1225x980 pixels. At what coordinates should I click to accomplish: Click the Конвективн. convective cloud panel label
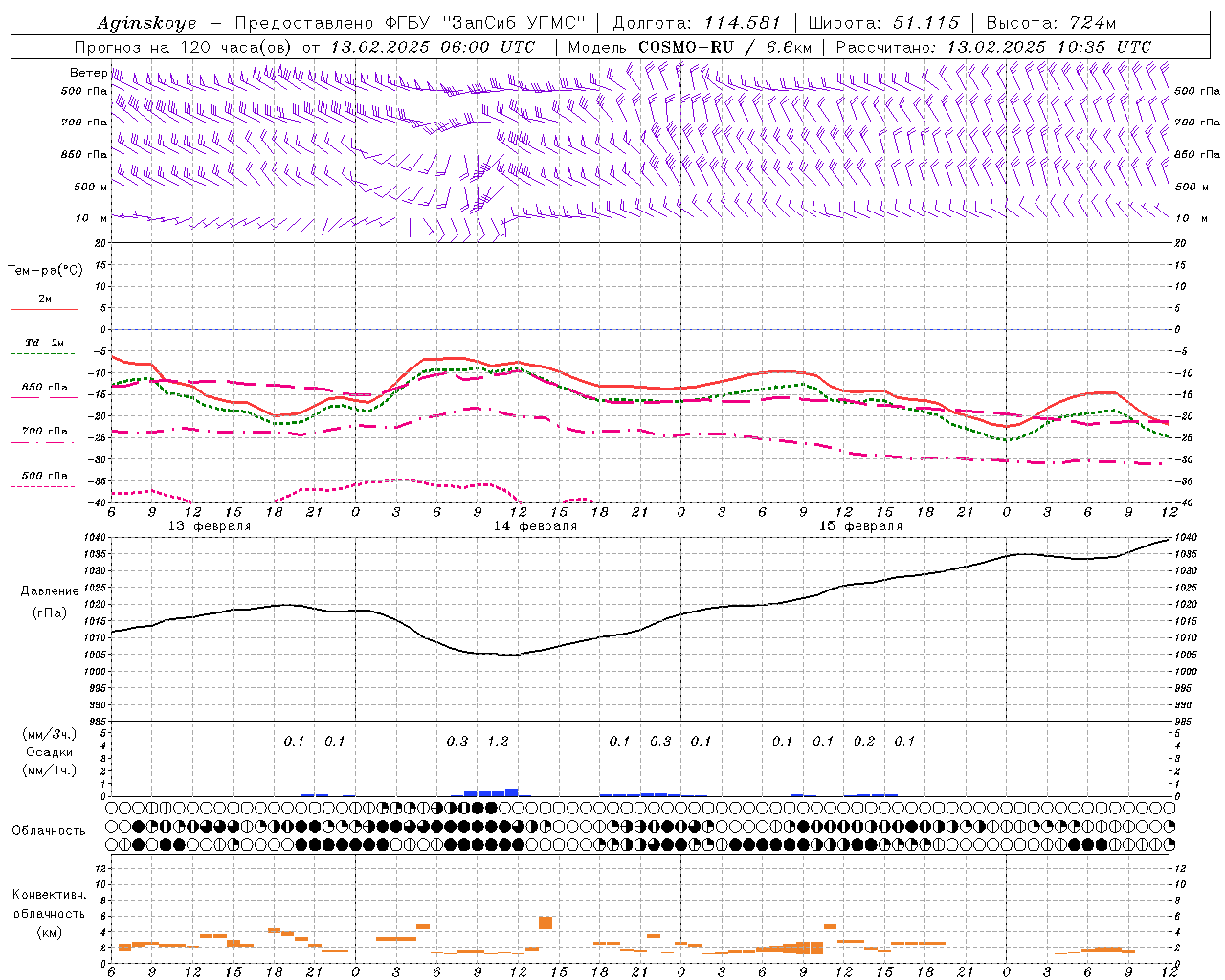50,895
